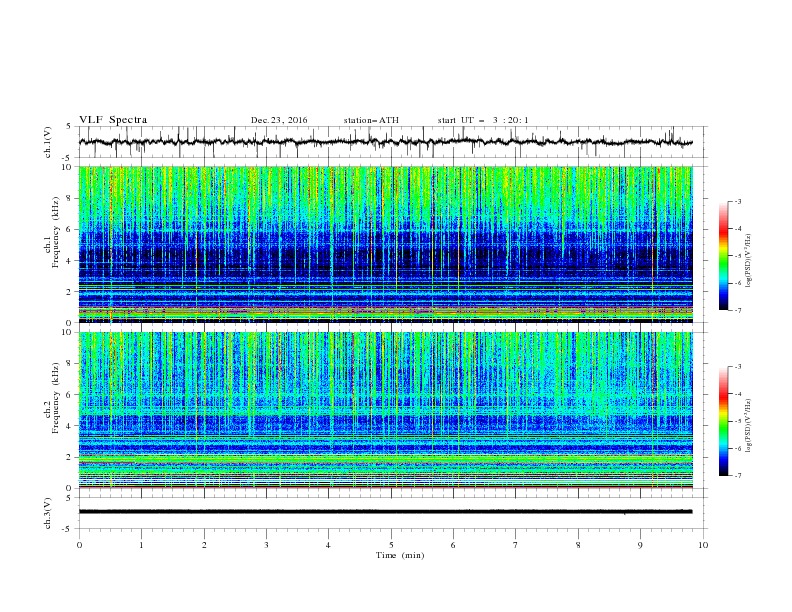Click the ch.2 Frequency (kHz) axis label
The height and width of the screenshot is (612, 792).
coord(53,398)
